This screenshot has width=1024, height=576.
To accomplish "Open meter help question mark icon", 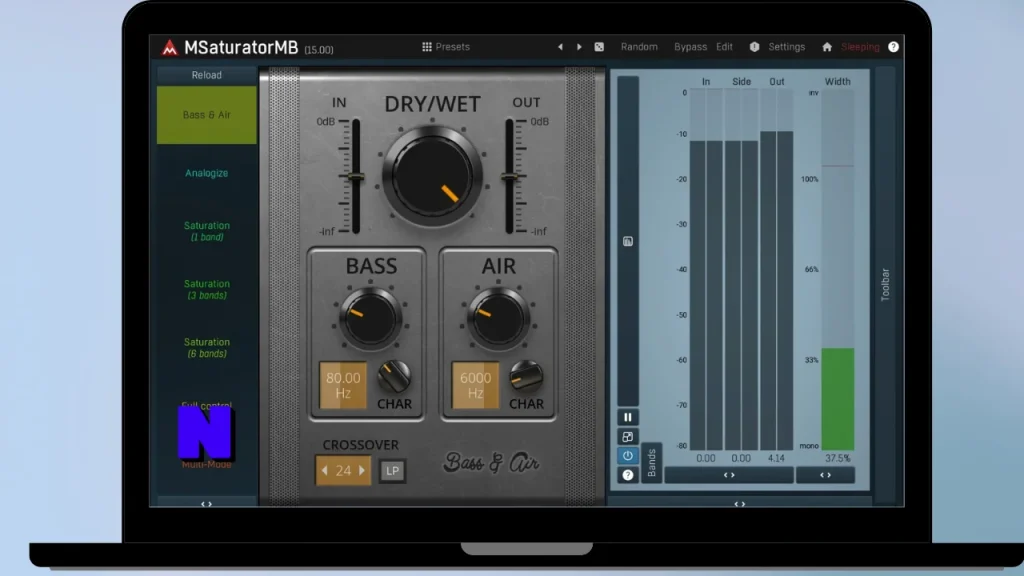I will tap(628, 475).
